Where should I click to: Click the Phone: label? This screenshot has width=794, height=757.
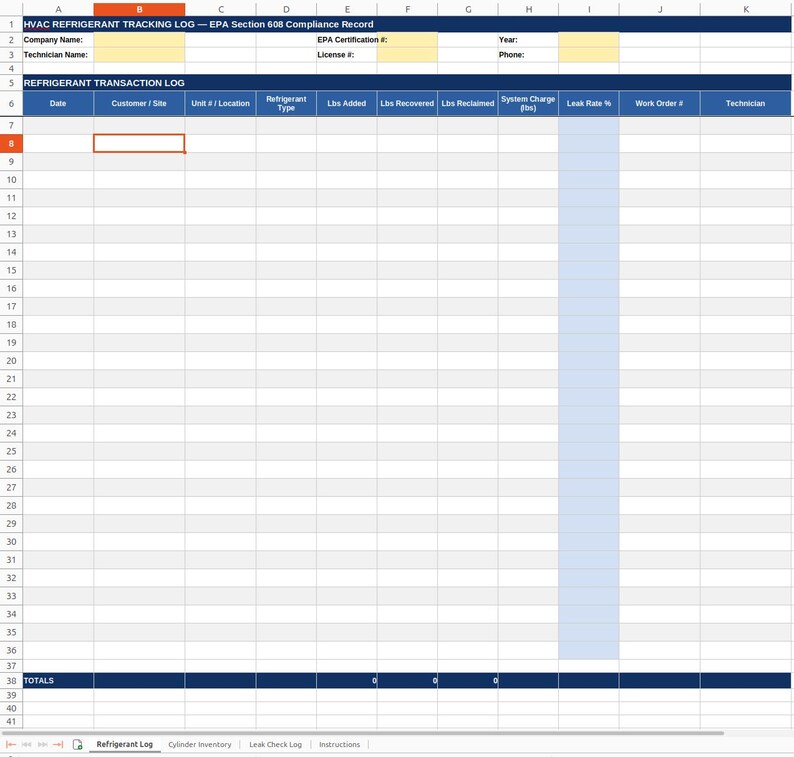511,55
